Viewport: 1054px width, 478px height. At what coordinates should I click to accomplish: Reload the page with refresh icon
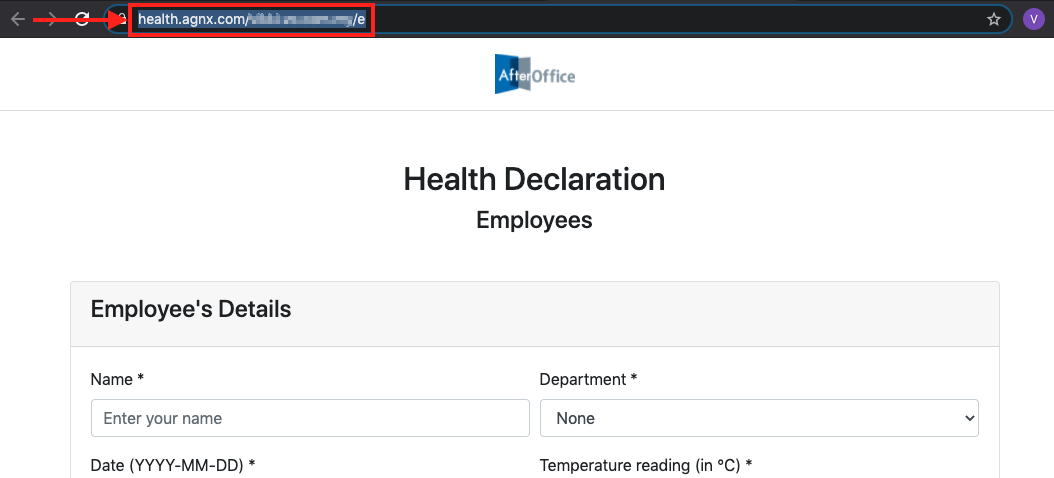pos(82,19)
